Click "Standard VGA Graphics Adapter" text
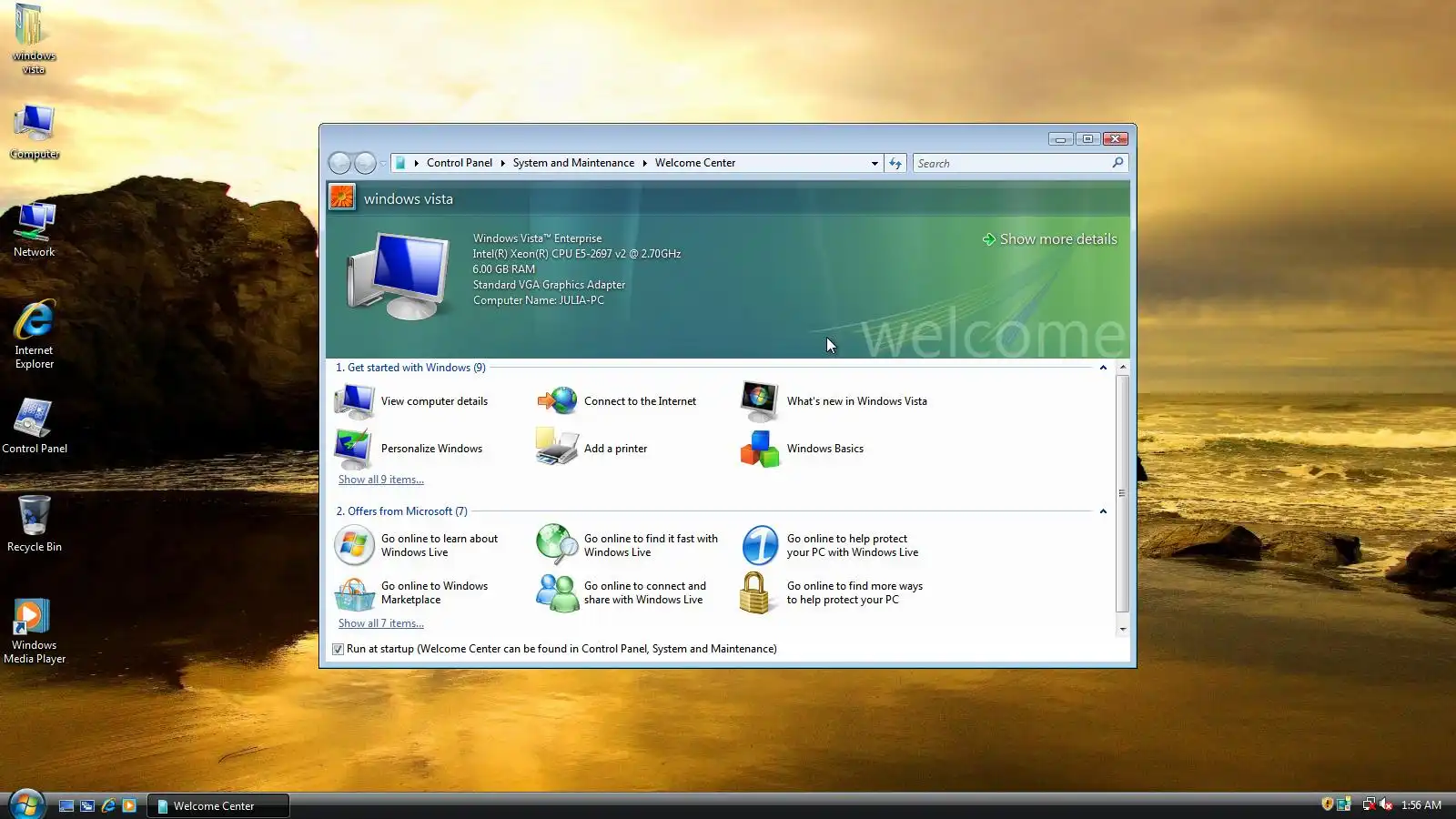The image size is (1456, 819). (x=549, y=285)
